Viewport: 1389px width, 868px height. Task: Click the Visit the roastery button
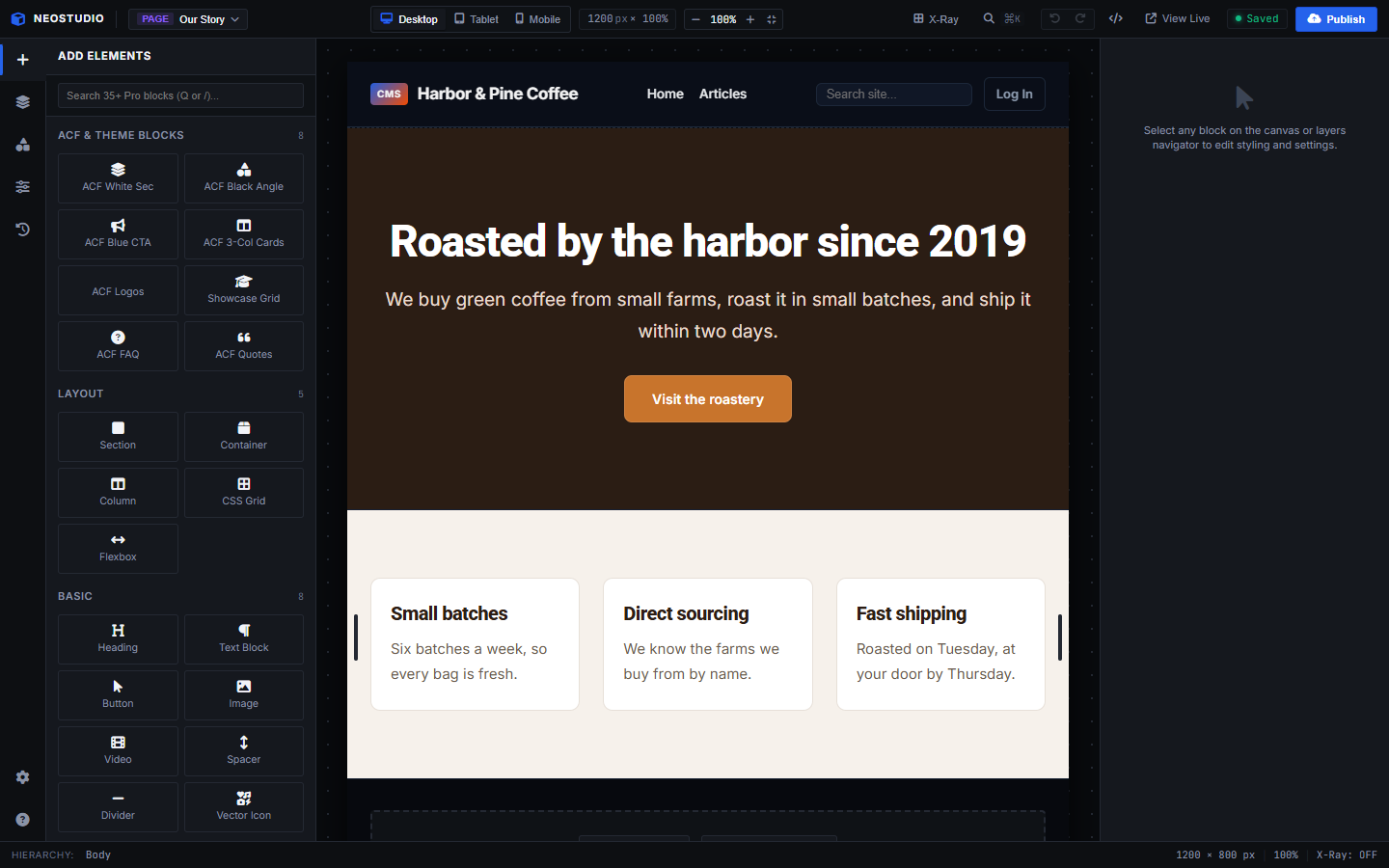tap(708, 399)
